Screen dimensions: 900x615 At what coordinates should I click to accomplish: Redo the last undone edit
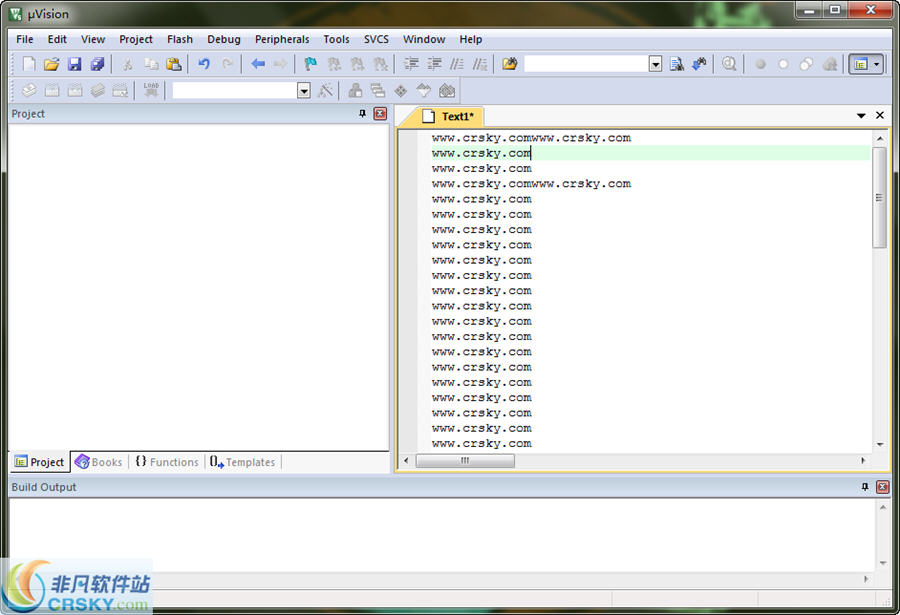click(x=227, y=64)
